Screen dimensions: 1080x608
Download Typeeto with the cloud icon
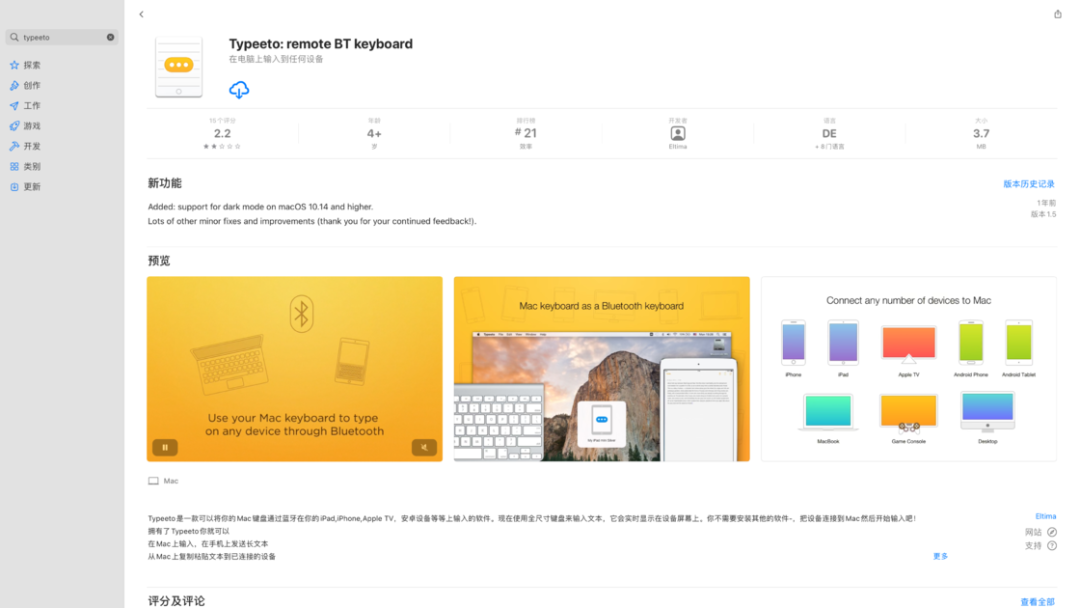pos(239,90)
